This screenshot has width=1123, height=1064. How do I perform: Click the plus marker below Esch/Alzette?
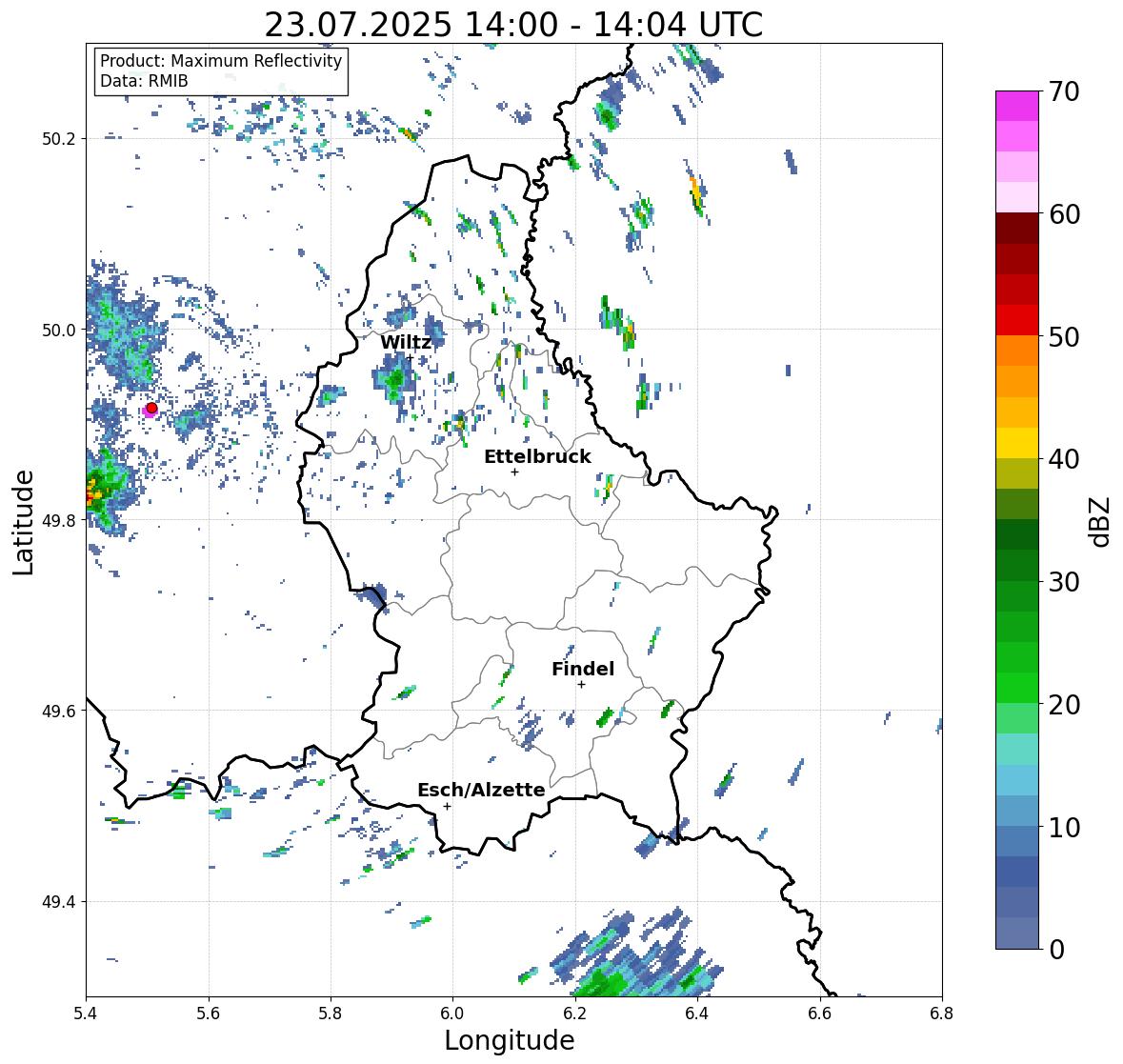pos(447,806)
